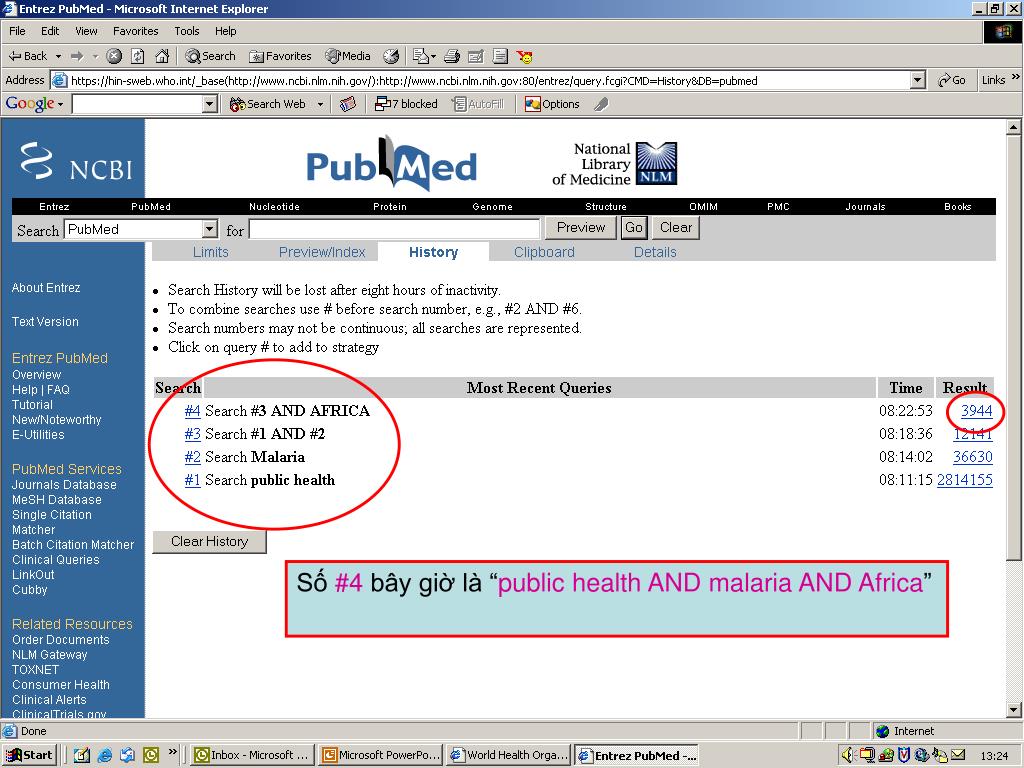This screenshot has height=768, width=1024.
Task: Click the scrollbar down arrow
Action: [x=1014, y=710]
